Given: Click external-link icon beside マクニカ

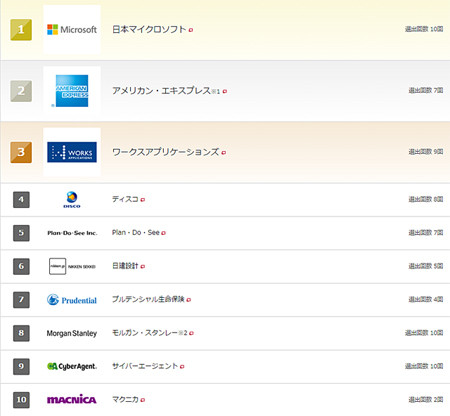Looking at the screenshot, I should [143, 400].
